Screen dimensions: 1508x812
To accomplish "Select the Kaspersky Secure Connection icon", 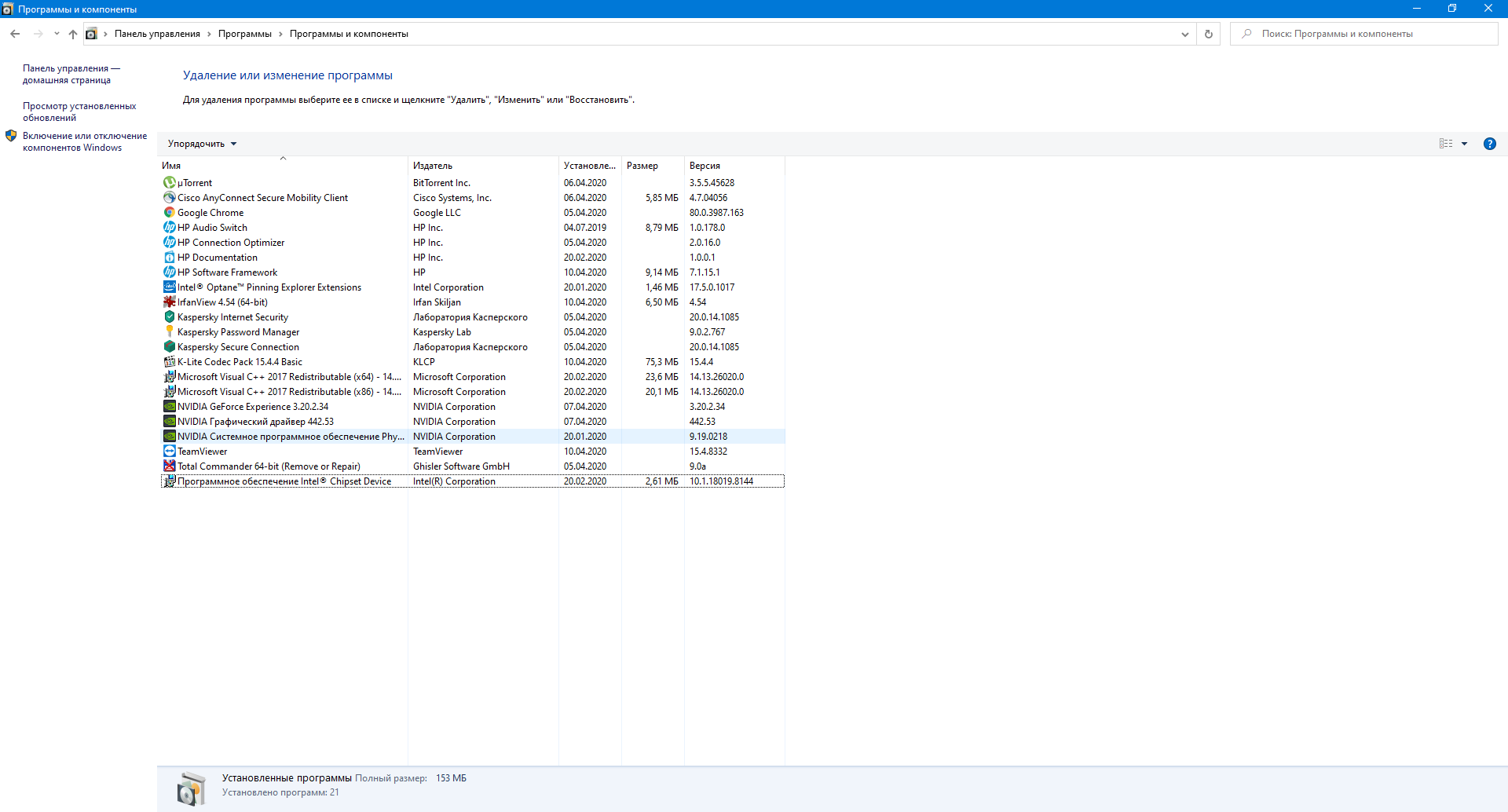I will [x=169, y=347].
